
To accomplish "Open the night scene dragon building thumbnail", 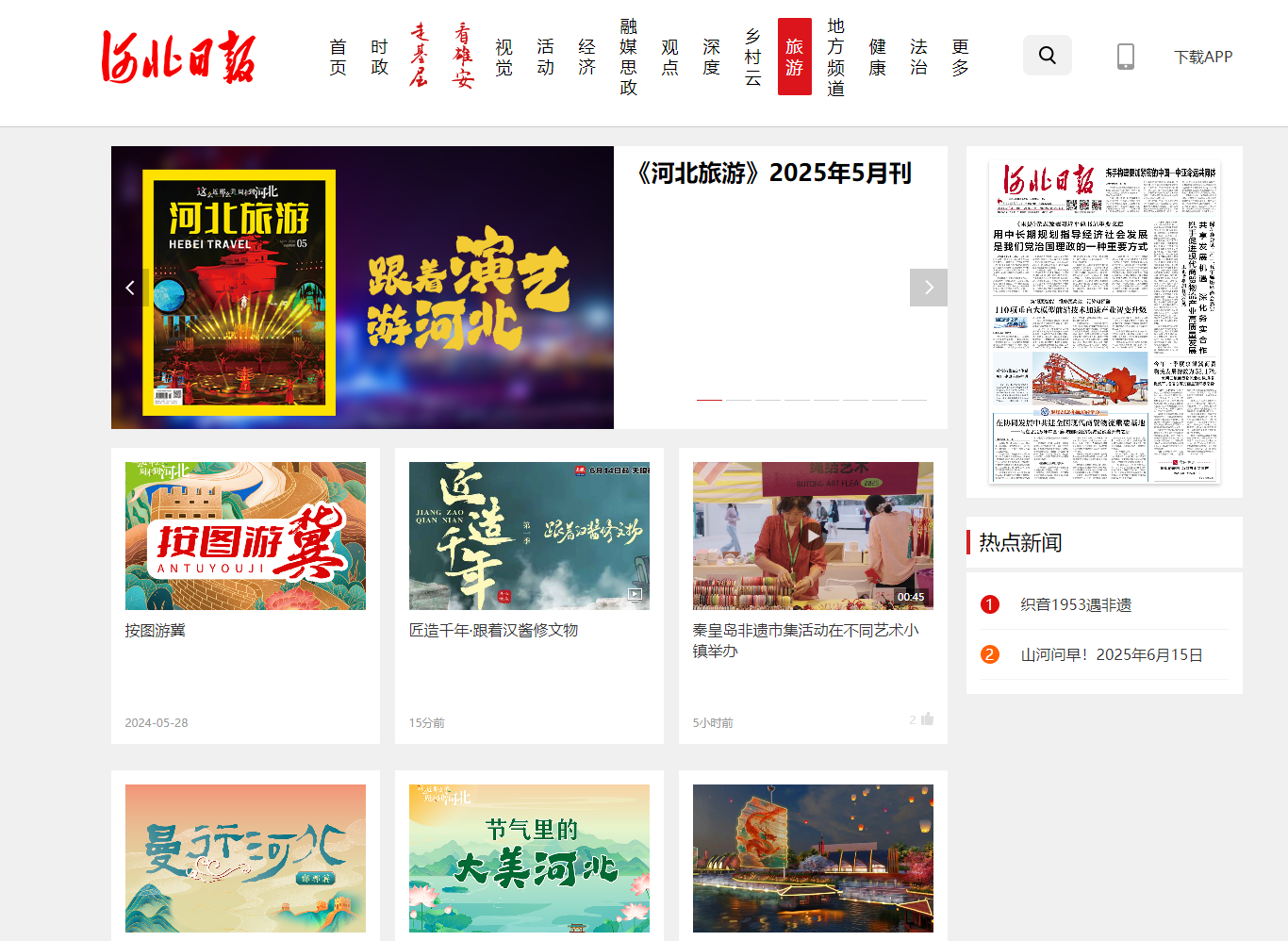I will (x=813, y=858).
